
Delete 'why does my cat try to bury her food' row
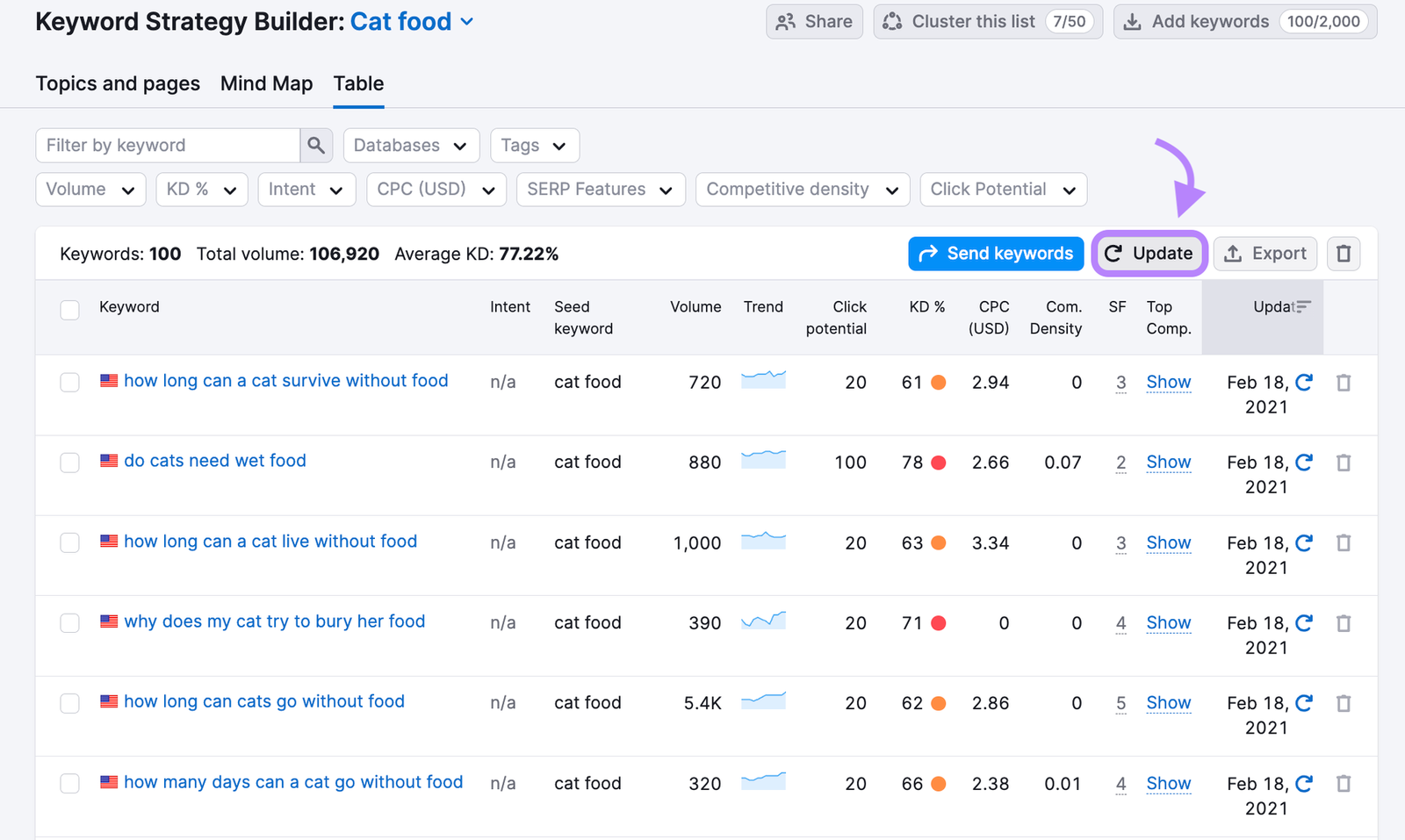point(1343,623)
